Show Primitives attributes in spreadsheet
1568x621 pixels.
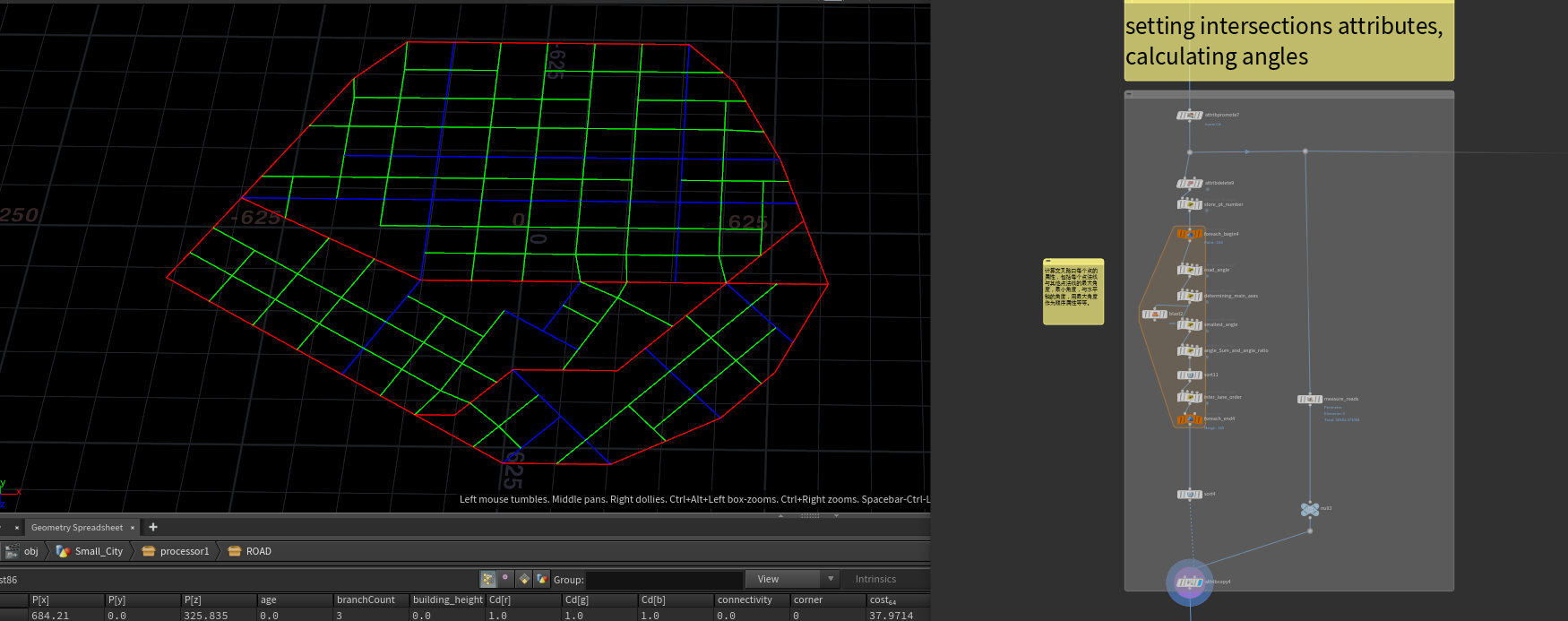[x=524, y=579]
